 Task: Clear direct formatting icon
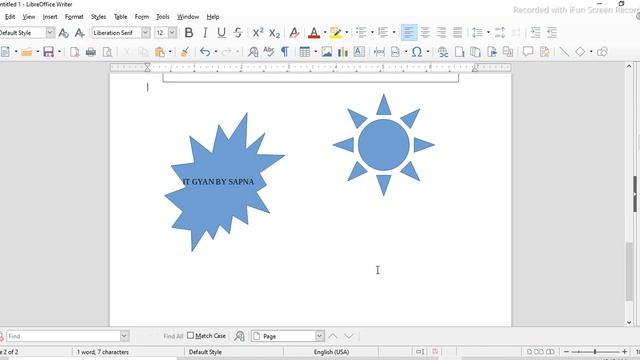tap(294, 33)
